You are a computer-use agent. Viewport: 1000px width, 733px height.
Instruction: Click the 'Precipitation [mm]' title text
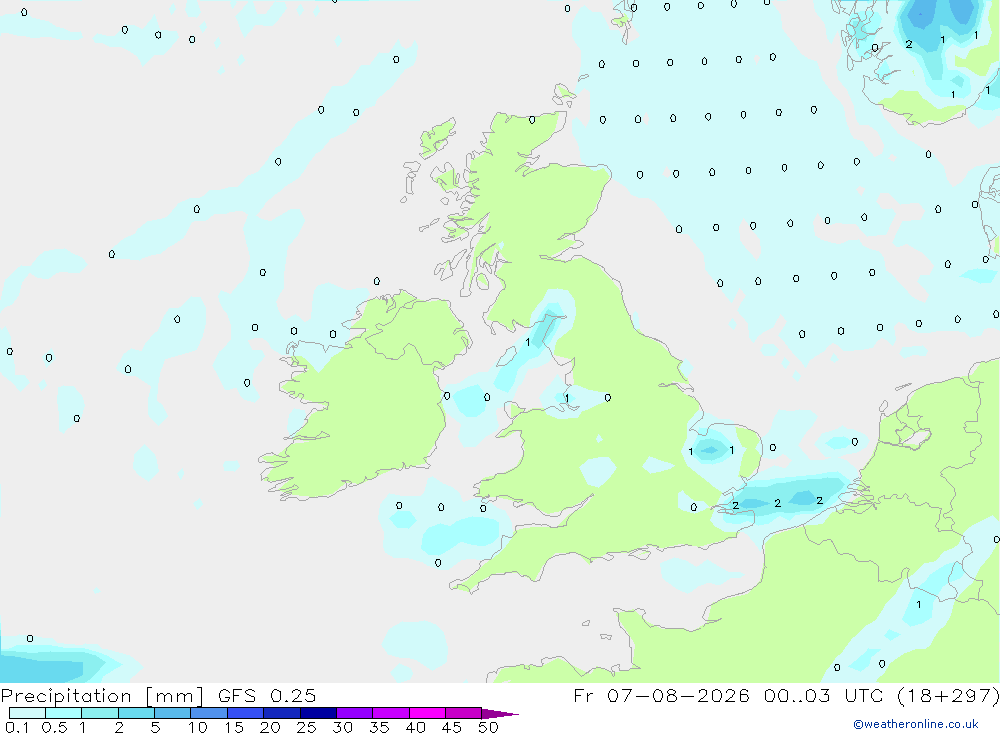[102, 696]
